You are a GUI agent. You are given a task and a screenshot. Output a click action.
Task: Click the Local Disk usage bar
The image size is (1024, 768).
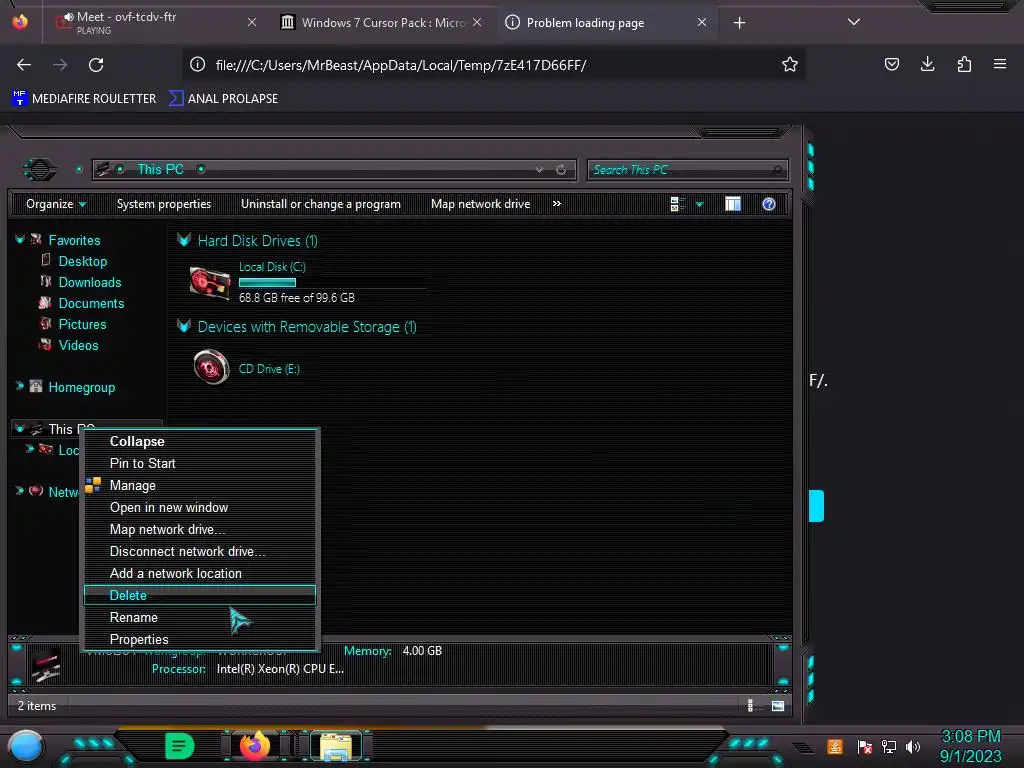pos(268,283)
